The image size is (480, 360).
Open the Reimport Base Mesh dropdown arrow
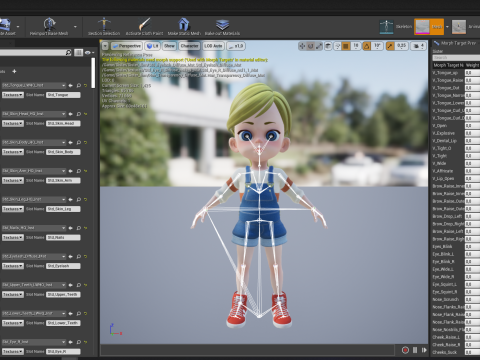coord(75,27)
